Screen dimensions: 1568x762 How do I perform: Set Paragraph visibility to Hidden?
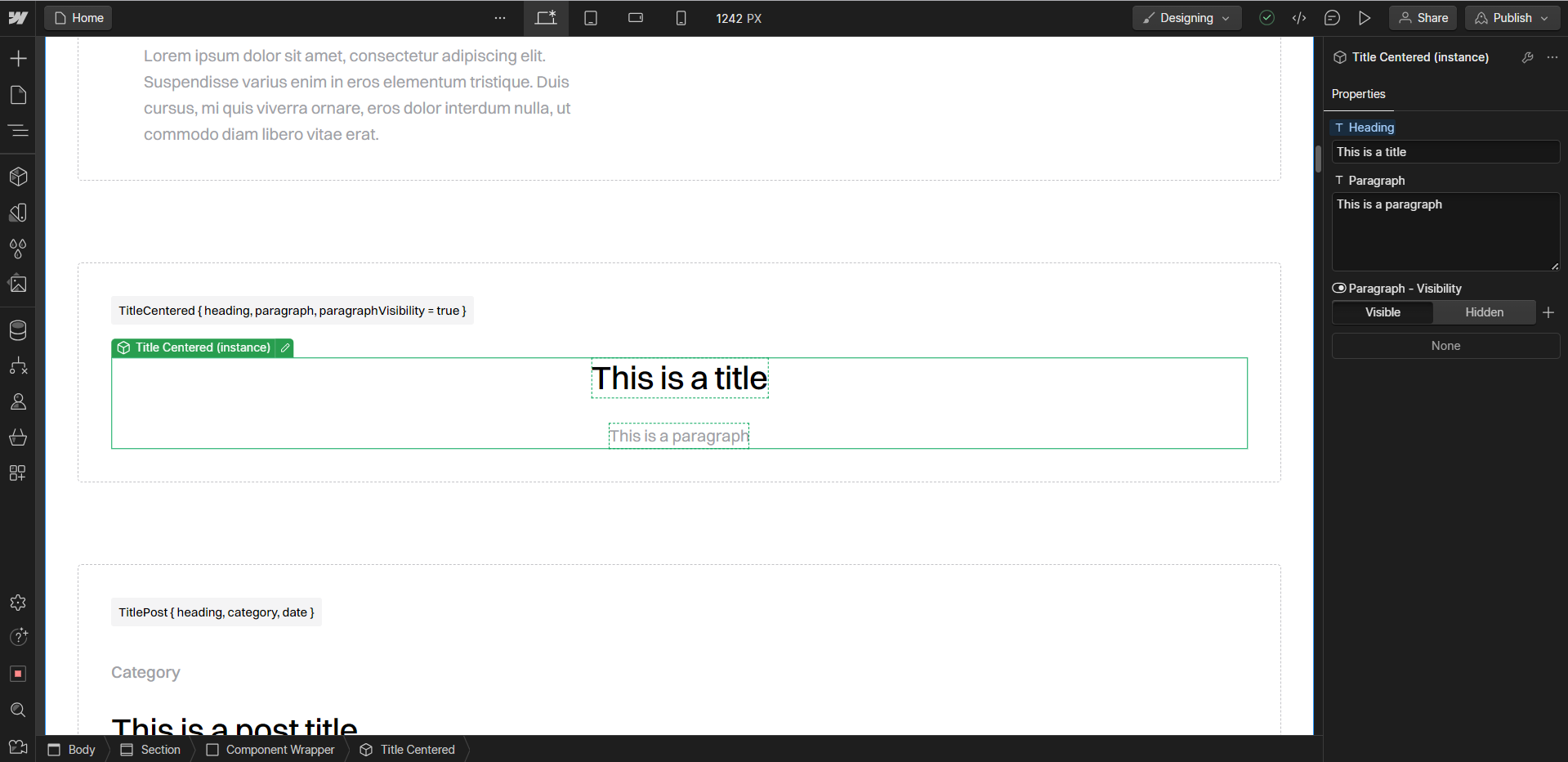pyautogui.click(x=1484, y=312)
